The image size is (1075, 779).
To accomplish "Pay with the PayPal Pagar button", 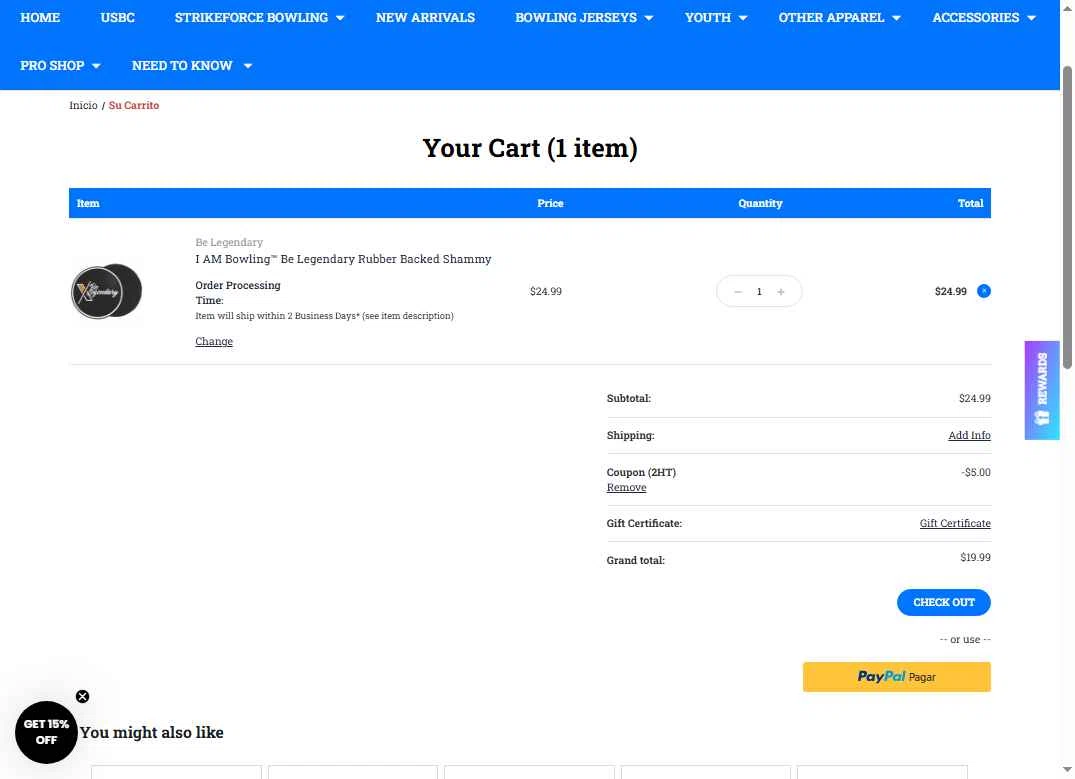I will 896,677.
